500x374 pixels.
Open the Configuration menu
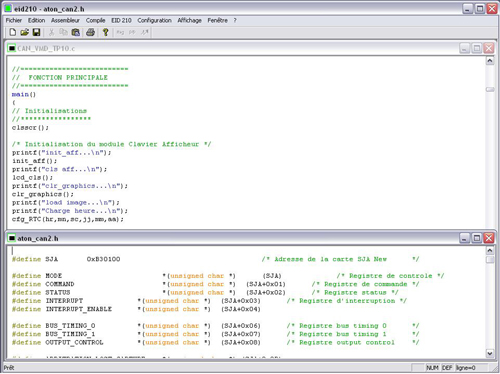point(154,20)
